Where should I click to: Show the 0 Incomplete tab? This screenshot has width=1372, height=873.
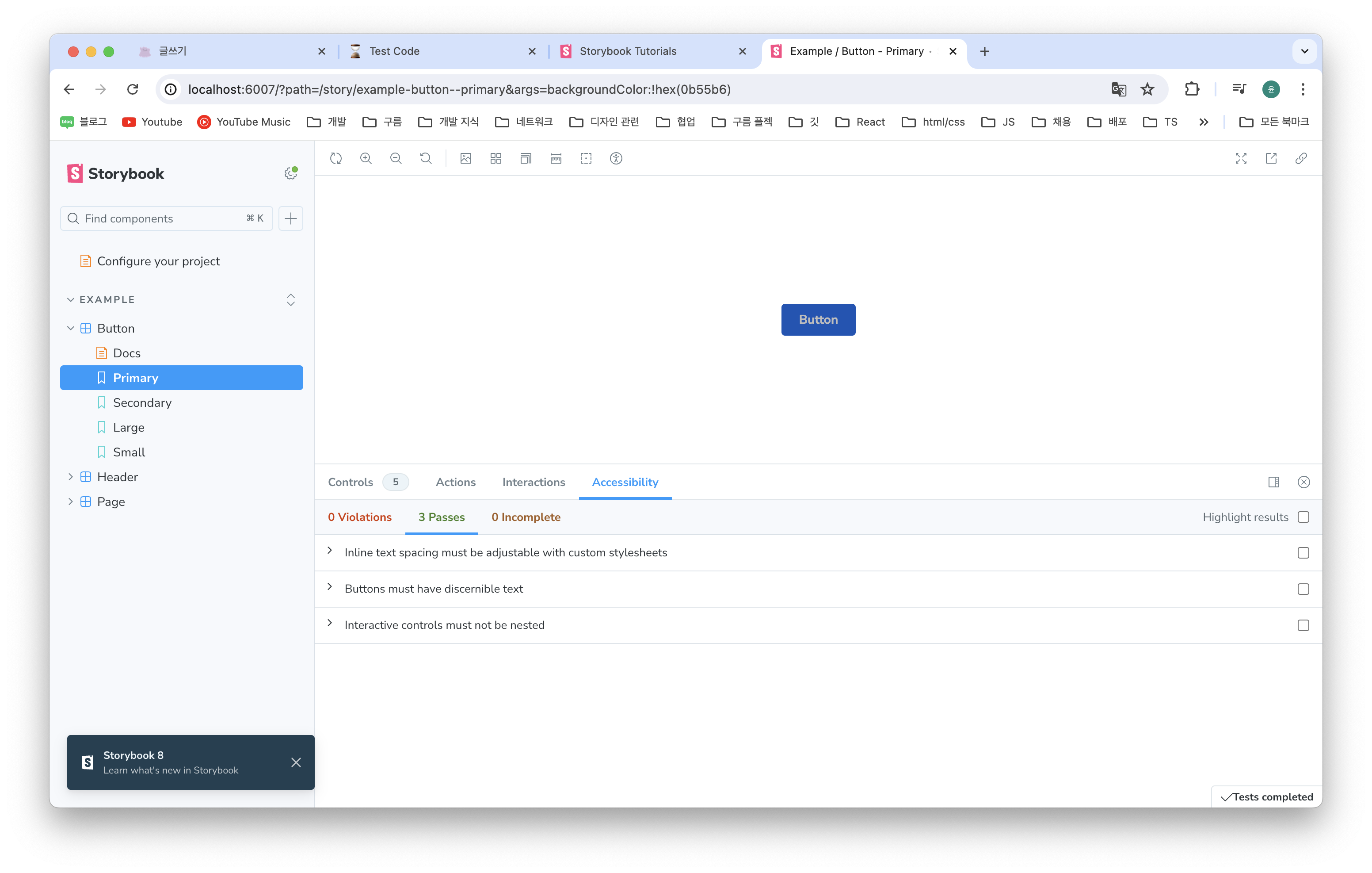[526, 517]
